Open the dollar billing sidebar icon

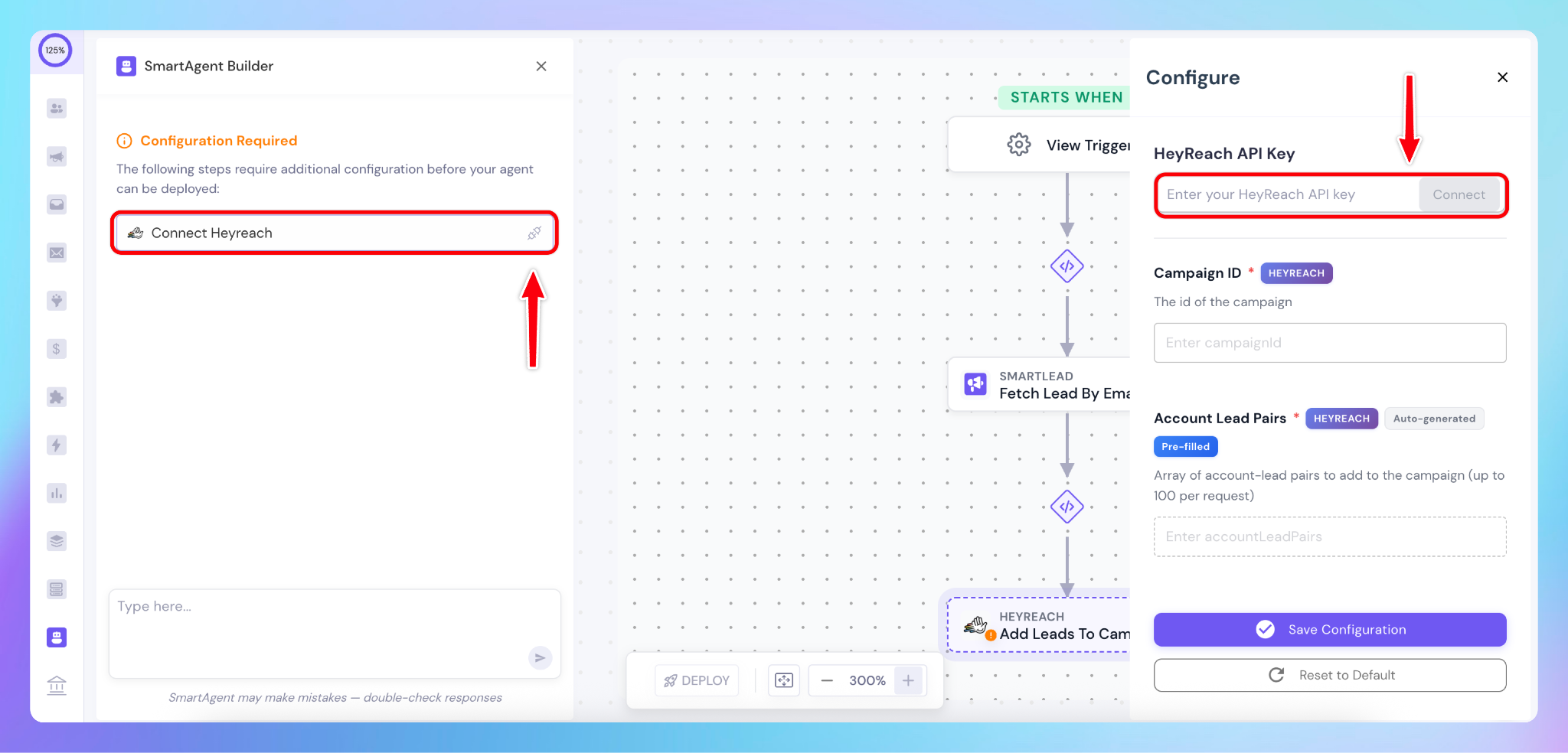click(57, 349)
